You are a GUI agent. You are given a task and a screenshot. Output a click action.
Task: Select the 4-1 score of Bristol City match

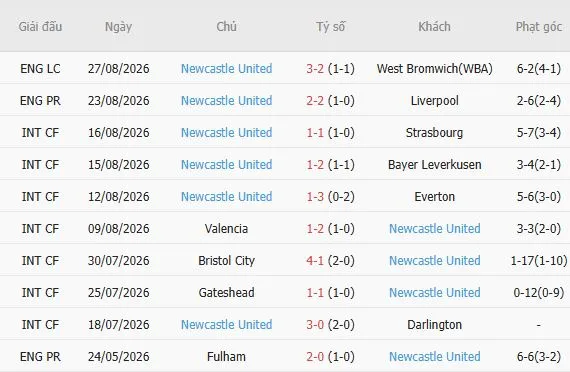[315, 260]
